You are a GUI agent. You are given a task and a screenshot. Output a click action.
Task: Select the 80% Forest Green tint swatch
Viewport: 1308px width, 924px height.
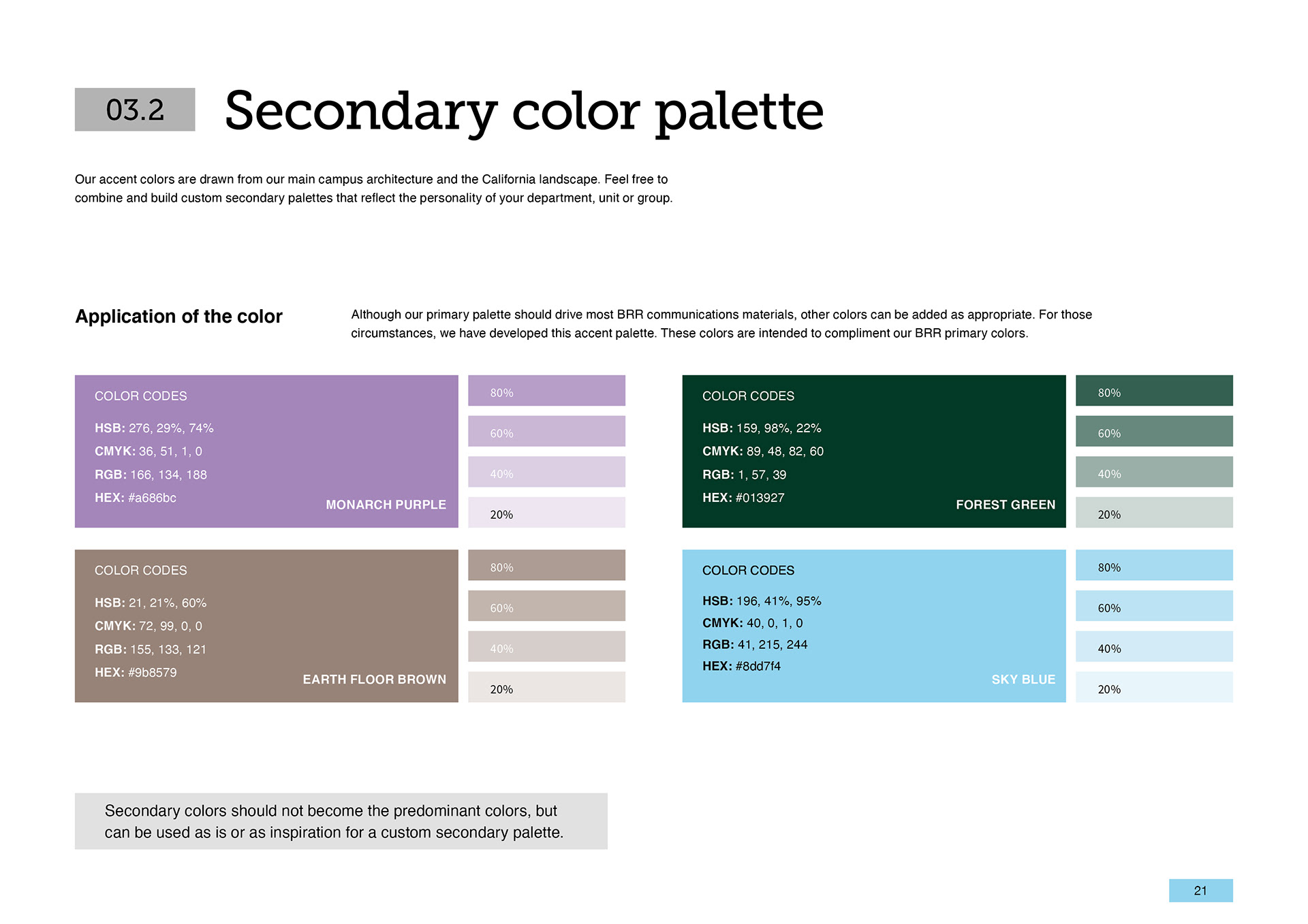(x=1154, y=391)
